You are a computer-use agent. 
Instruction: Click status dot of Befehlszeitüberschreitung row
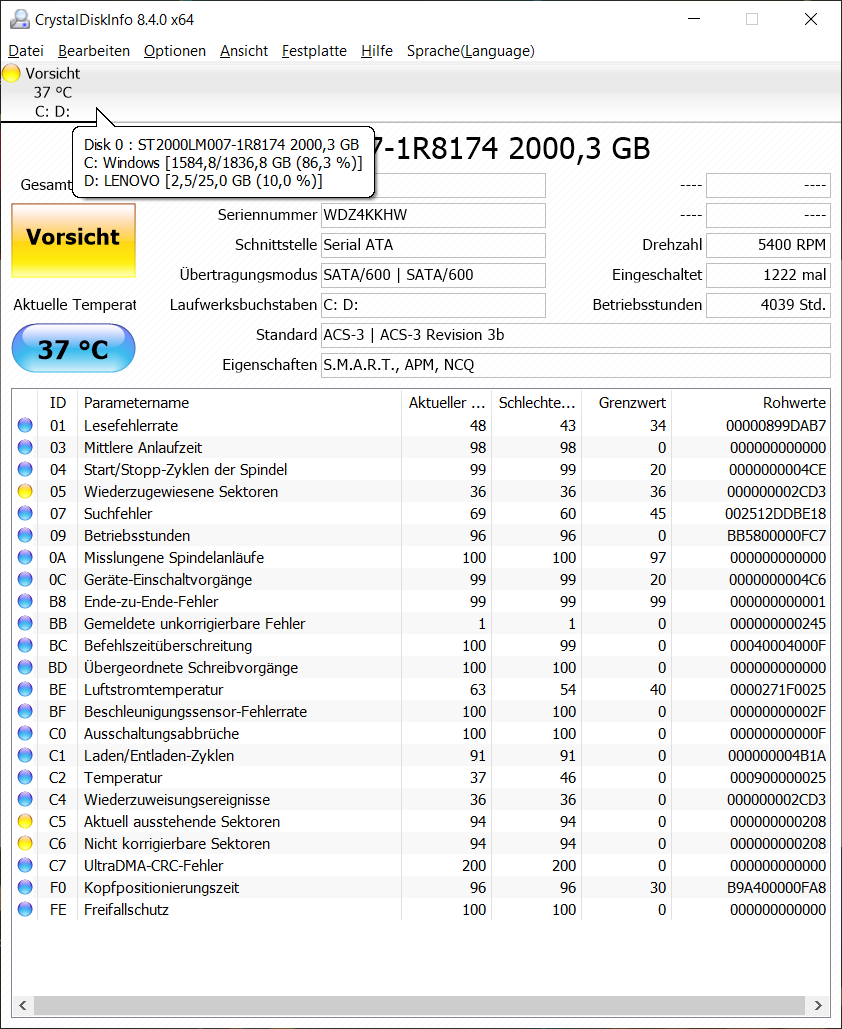25,645
